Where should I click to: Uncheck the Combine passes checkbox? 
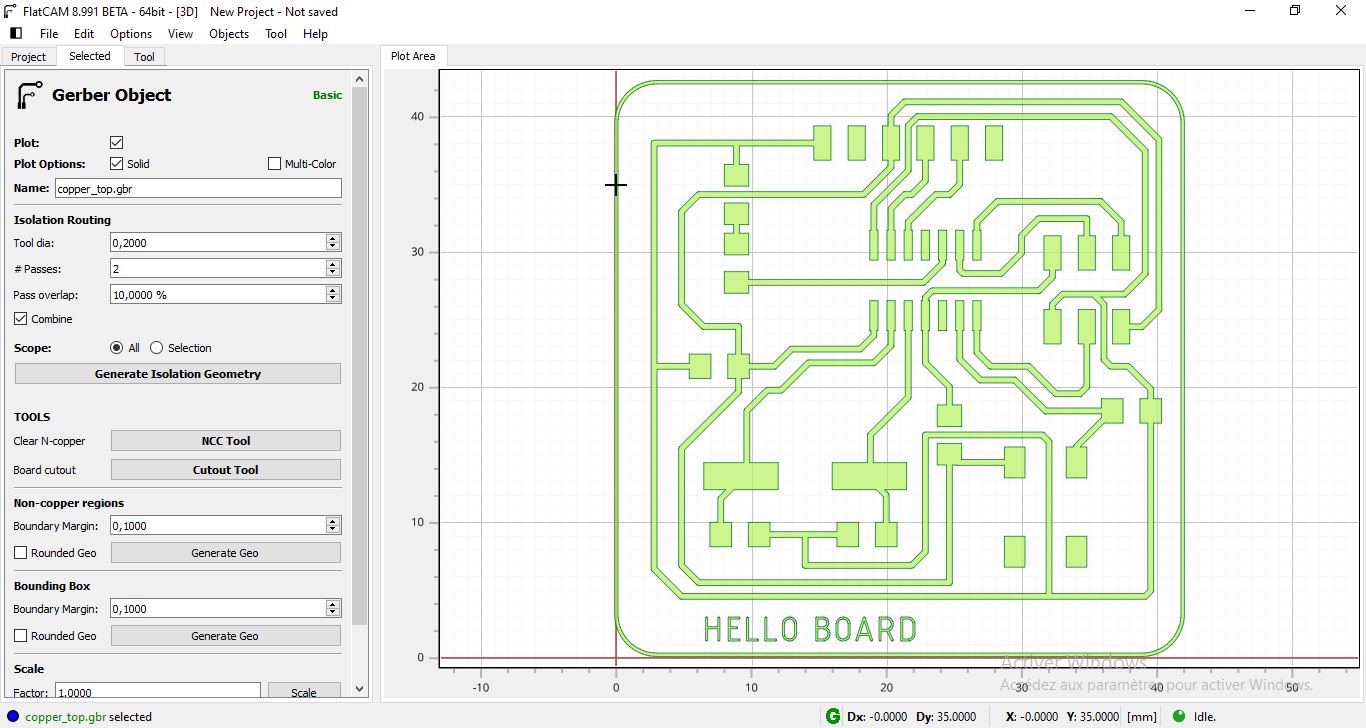(21, 319)
